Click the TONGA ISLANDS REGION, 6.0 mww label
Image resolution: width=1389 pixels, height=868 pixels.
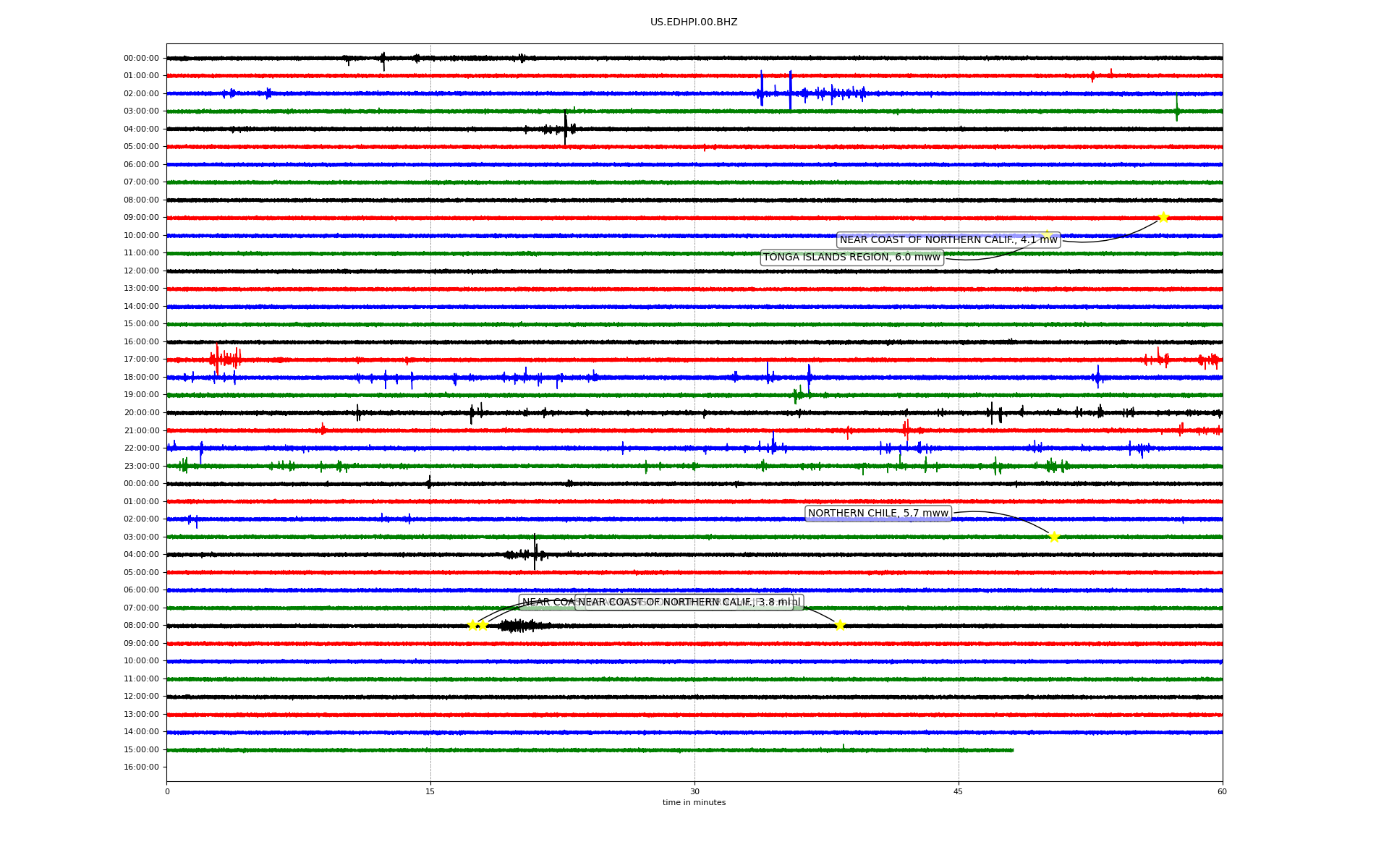[x=852, y=258]
